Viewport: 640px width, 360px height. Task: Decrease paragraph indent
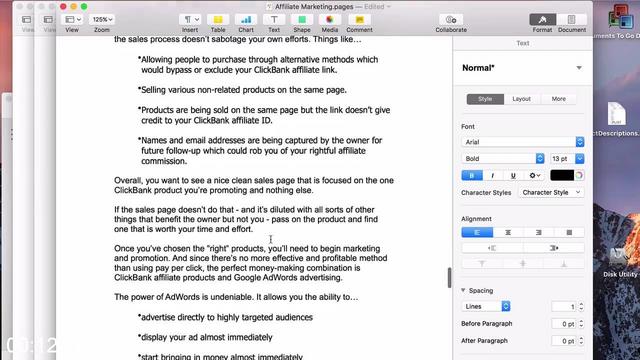coord(492,248)
